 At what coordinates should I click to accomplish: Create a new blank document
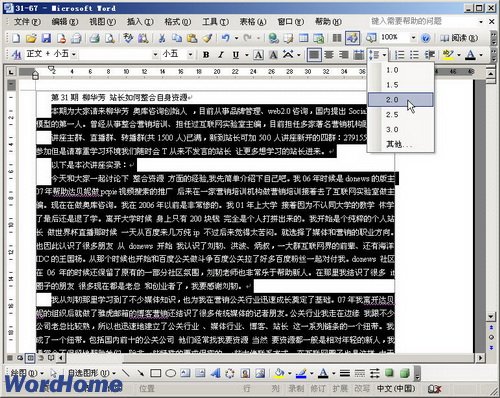(x=16, y=38)
